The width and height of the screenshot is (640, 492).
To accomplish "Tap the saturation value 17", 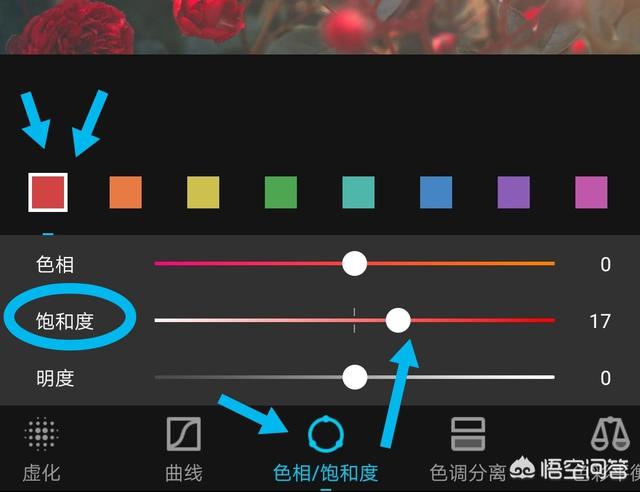I will (x=600, y=321).
